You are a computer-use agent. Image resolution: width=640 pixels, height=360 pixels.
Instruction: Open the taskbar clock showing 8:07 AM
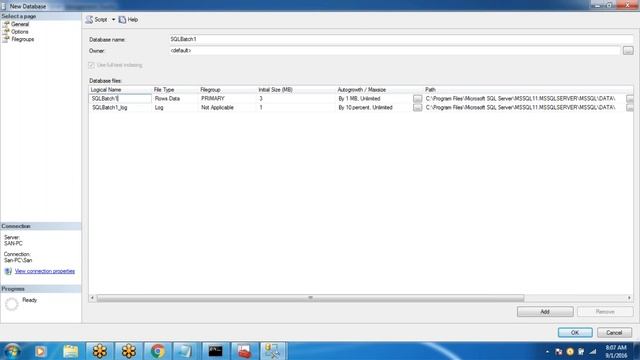click(616, 351)
